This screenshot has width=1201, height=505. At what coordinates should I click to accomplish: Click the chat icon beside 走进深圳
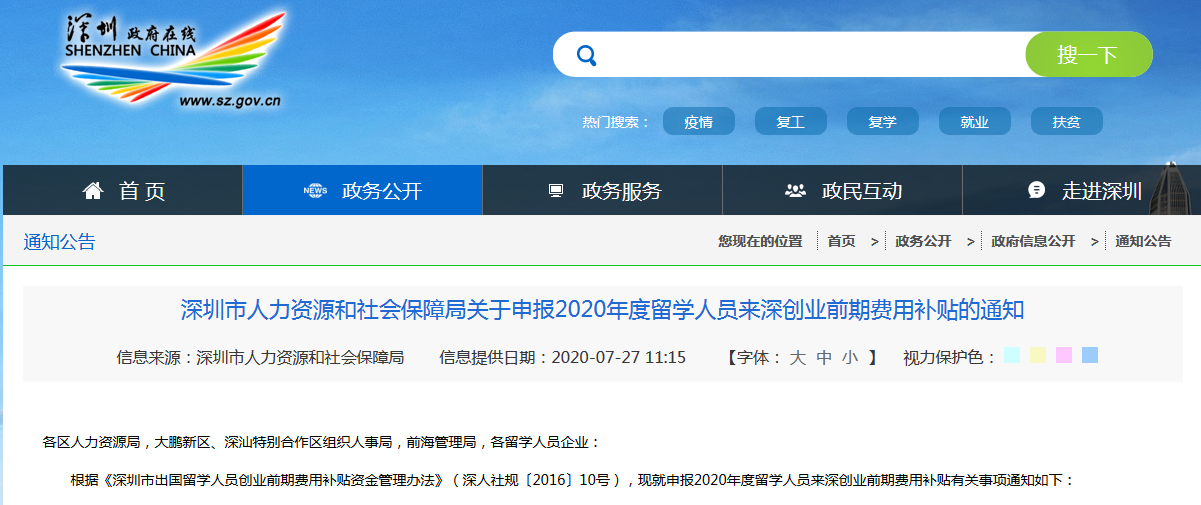coord(1037,190)
